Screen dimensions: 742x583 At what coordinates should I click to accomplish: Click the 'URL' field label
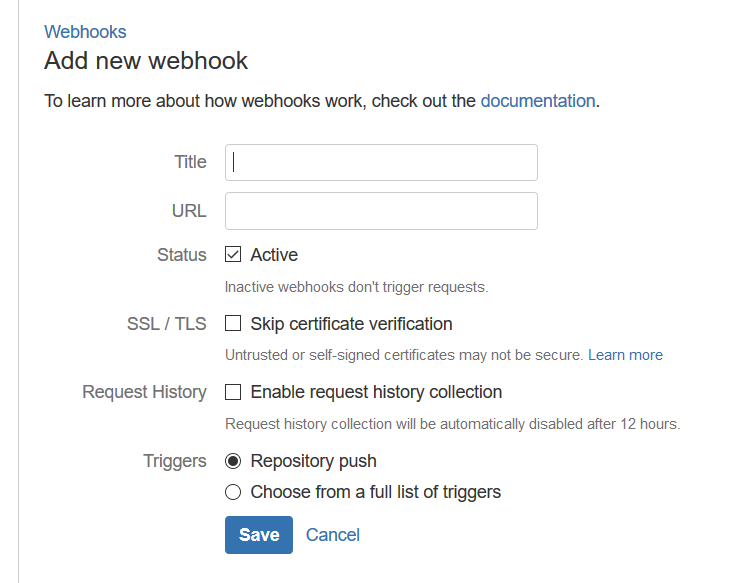coord(189,211)
